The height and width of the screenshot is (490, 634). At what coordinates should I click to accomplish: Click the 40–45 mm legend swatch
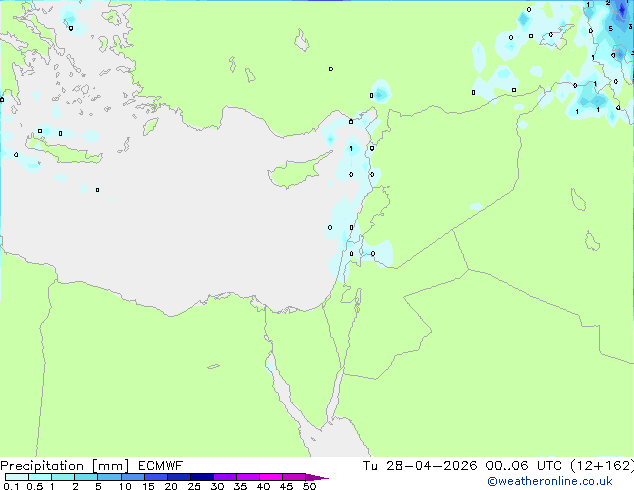tap(271, 477)
